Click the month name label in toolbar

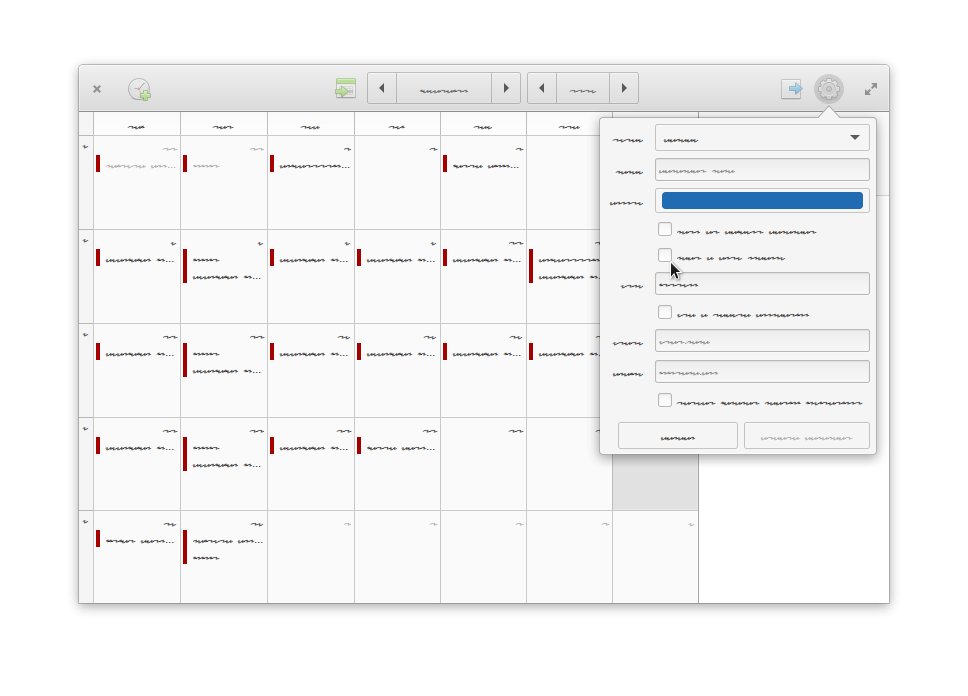[x=444, y=88]
